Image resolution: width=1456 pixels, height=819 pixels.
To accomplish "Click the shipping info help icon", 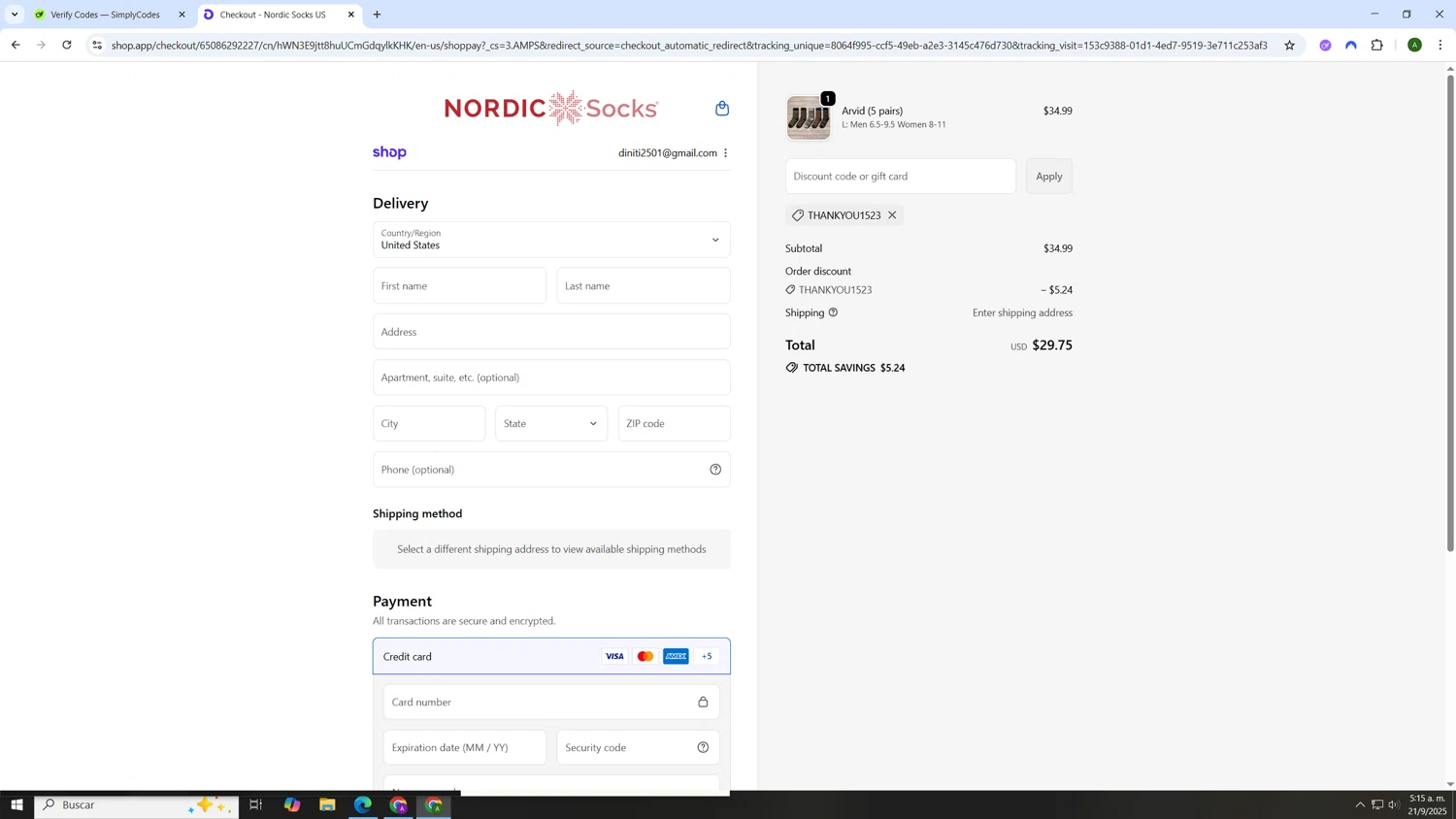I will [833, 312].
